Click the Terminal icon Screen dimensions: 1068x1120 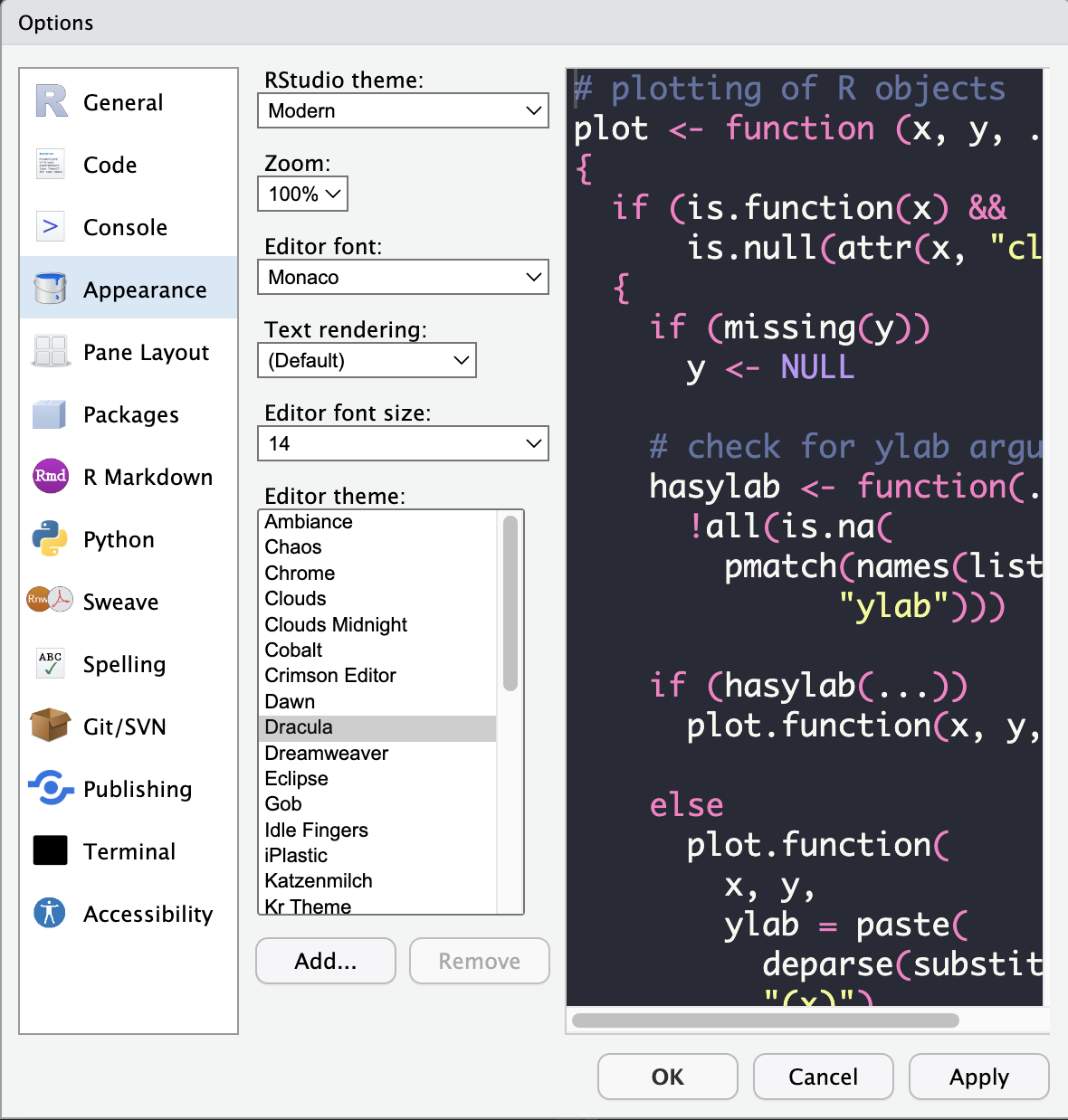[x=50, y=850]
